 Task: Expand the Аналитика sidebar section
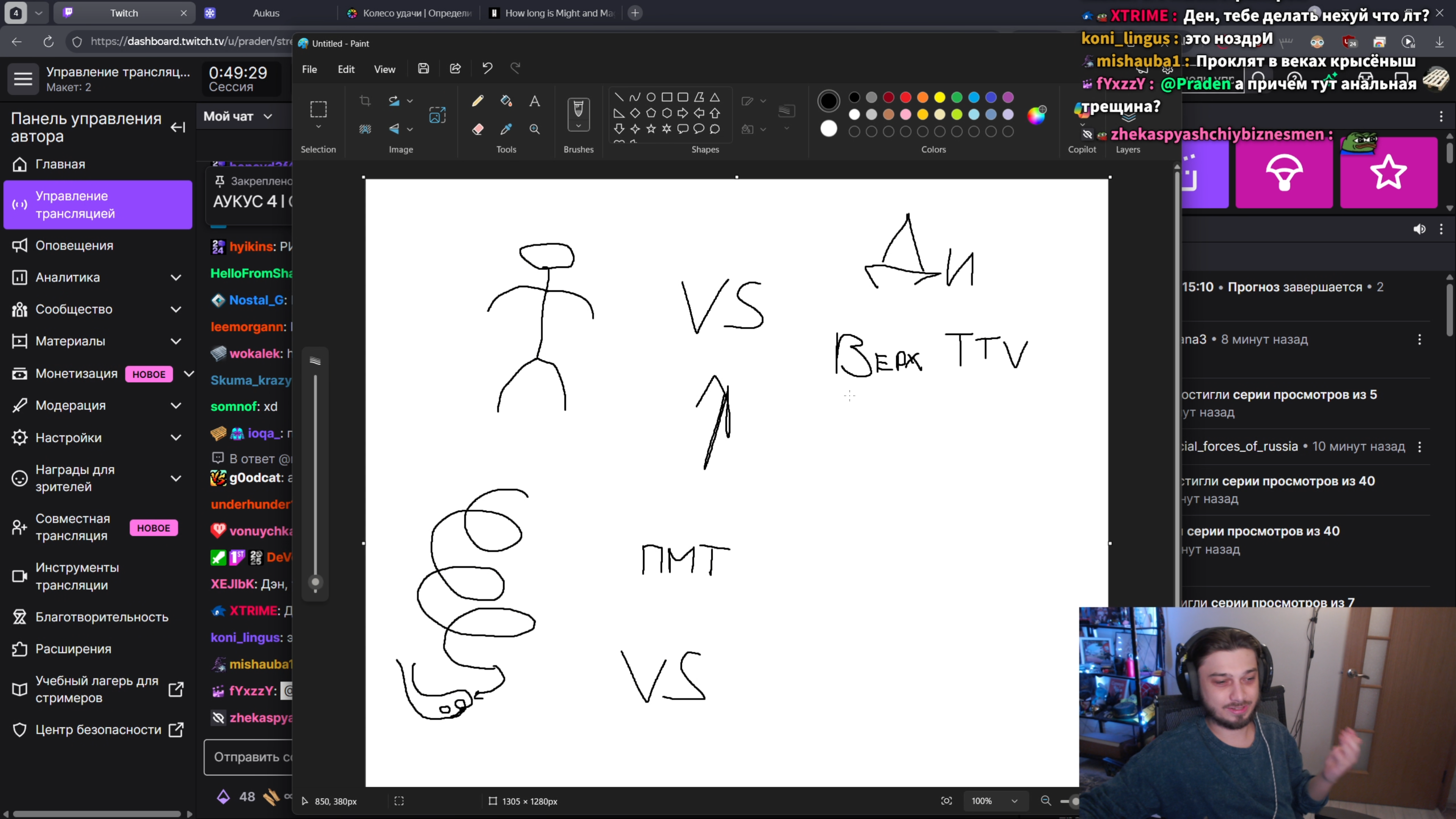click(176, 278)
